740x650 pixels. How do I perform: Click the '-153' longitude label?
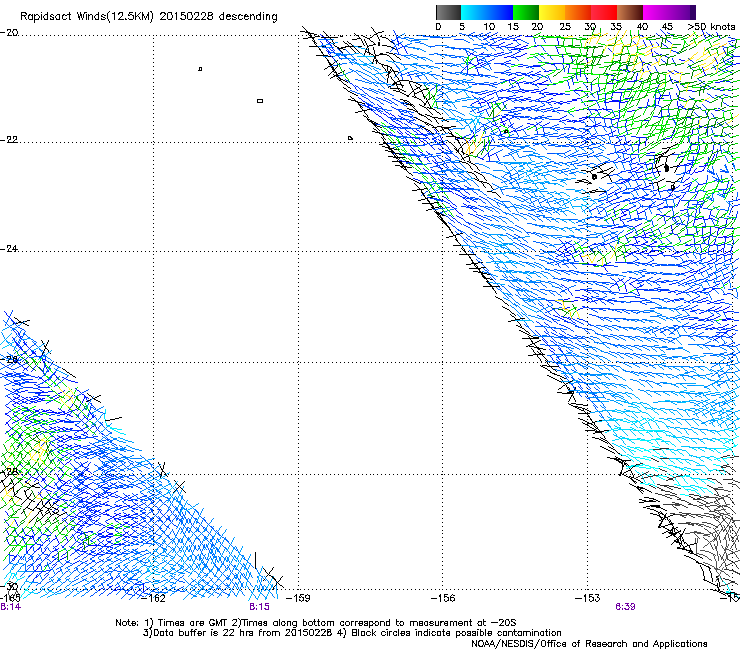click(587, 598)
